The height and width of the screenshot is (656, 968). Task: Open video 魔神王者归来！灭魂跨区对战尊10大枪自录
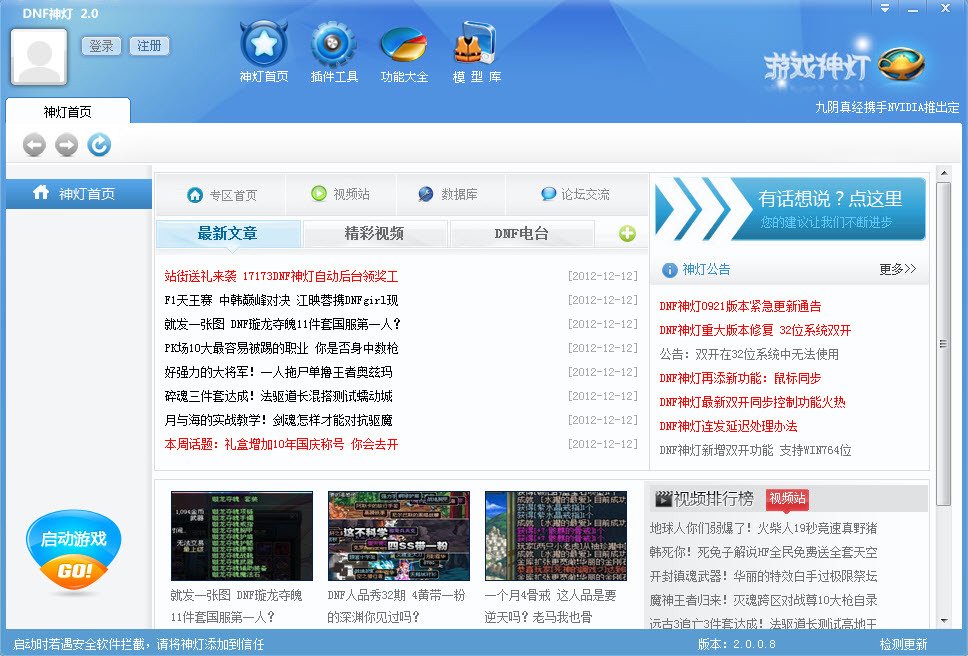[763, 600]
